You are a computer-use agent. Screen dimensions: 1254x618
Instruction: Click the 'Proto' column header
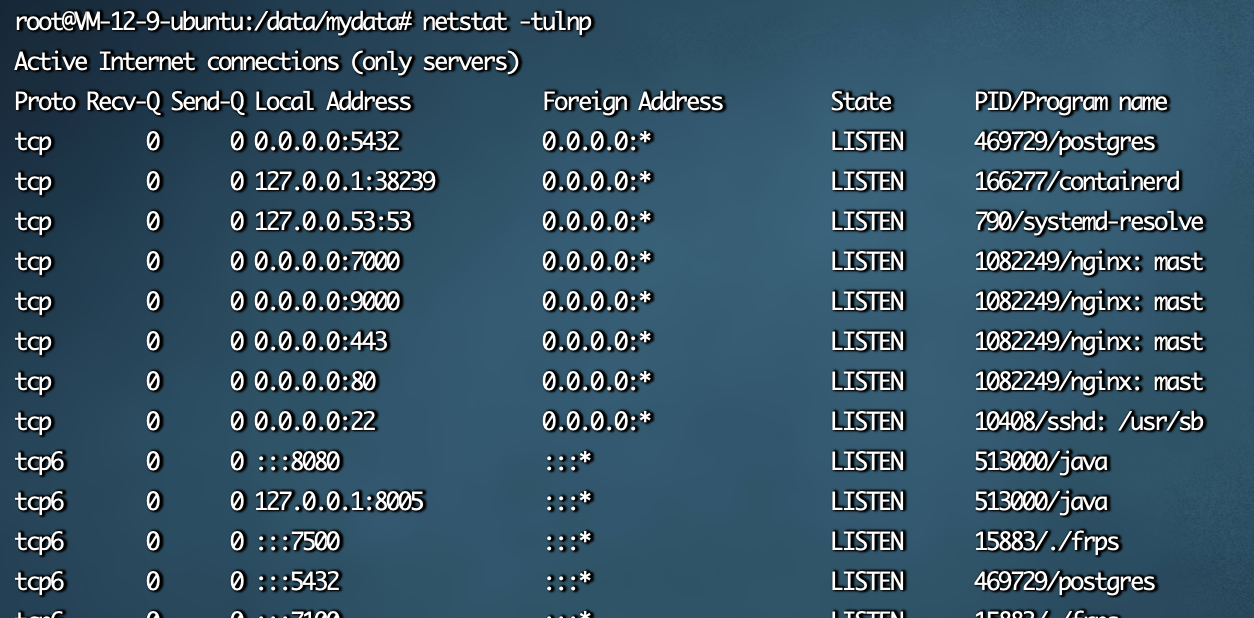pos(46,101)
